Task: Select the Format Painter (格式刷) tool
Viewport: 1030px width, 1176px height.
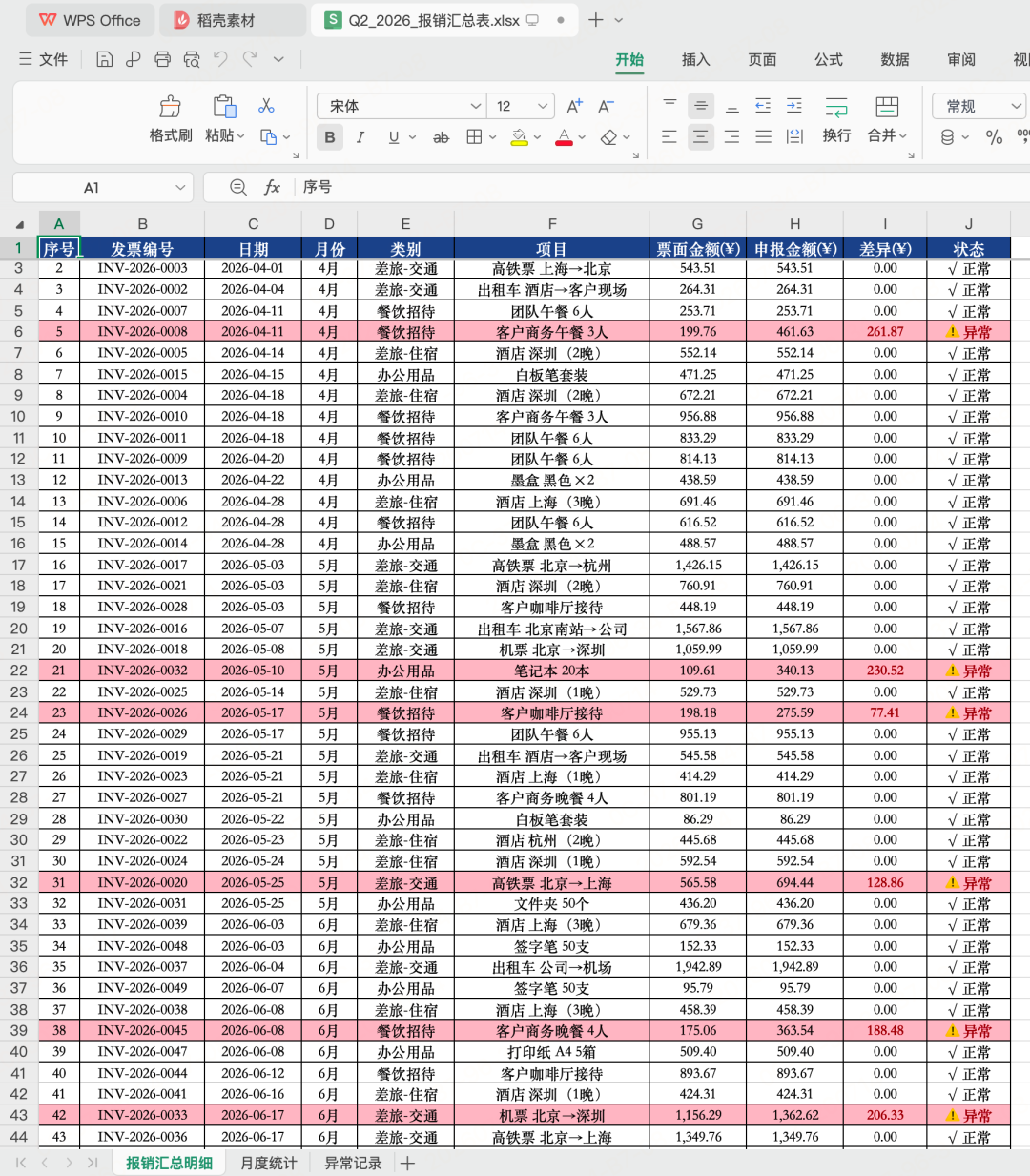Action: coord(171,106)
